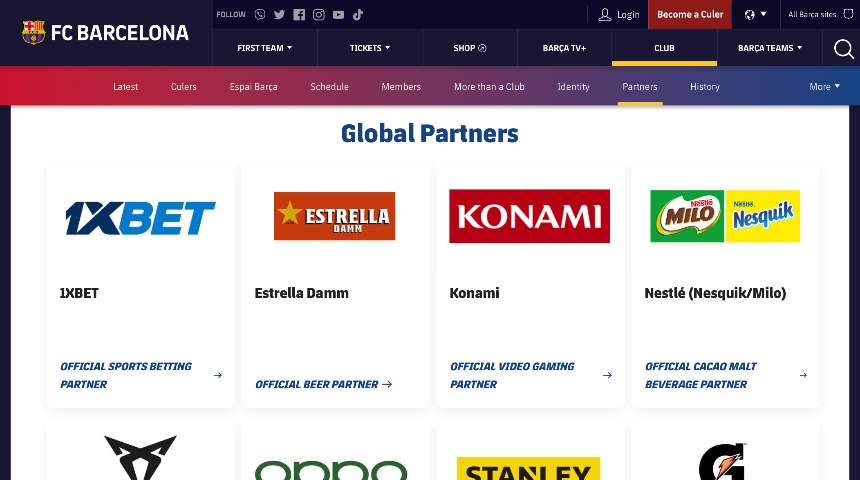Click the Milo Nesquik logo image

point(725,216)
